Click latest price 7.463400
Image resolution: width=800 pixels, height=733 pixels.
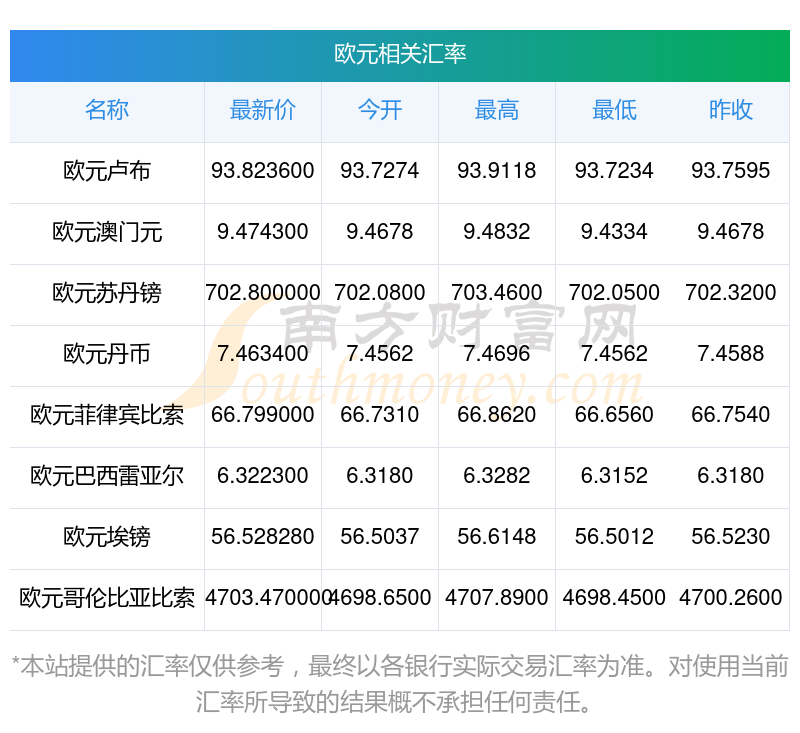point(263,353)
